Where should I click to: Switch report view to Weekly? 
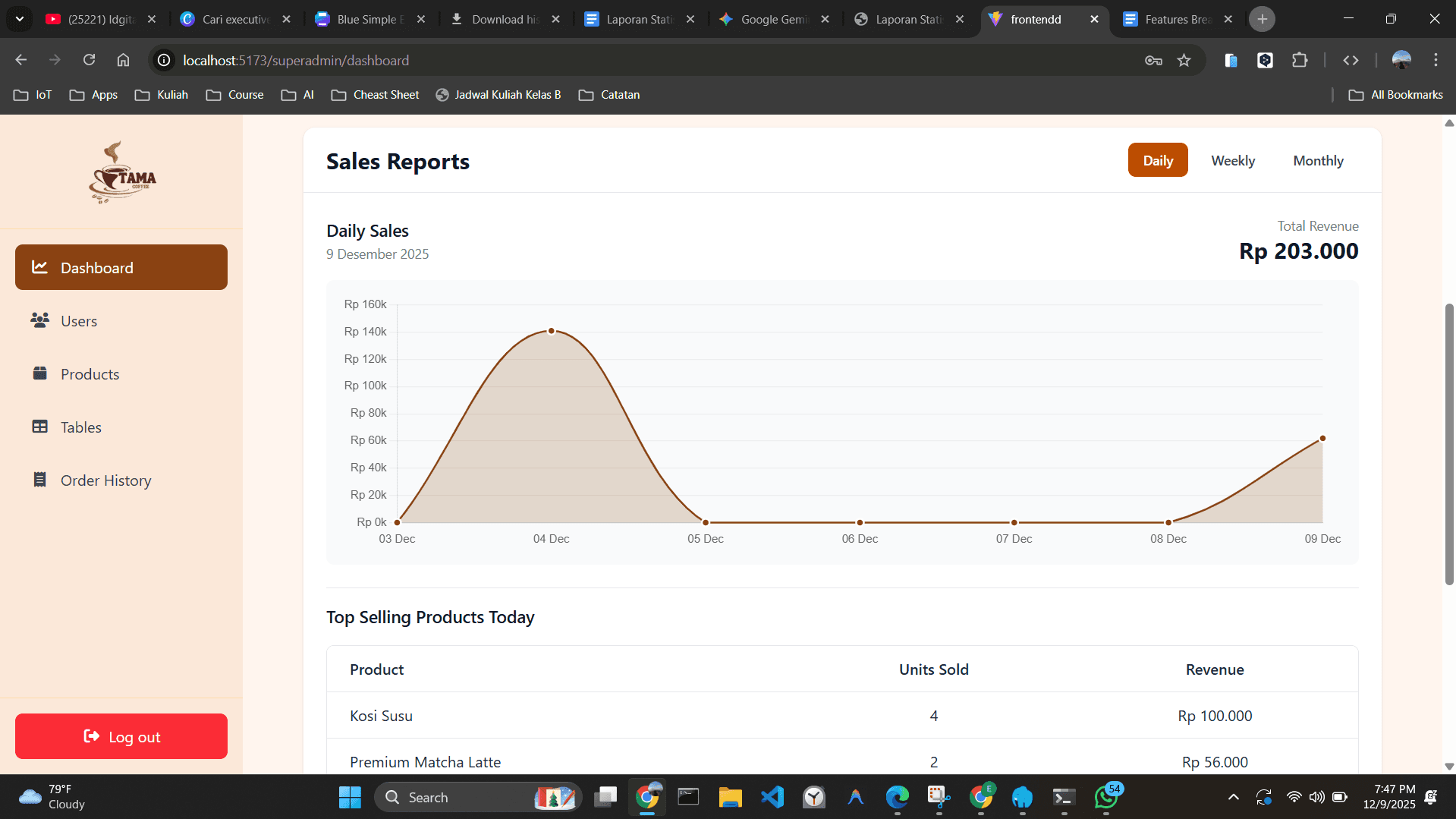[1232, 160]
